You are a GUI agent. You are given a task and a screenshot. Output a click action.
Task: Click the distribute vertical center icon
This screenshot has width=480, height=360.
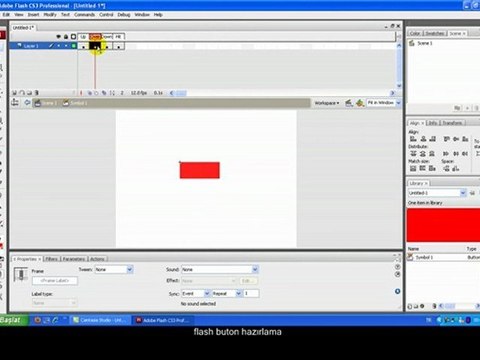[x=423, y=154]
